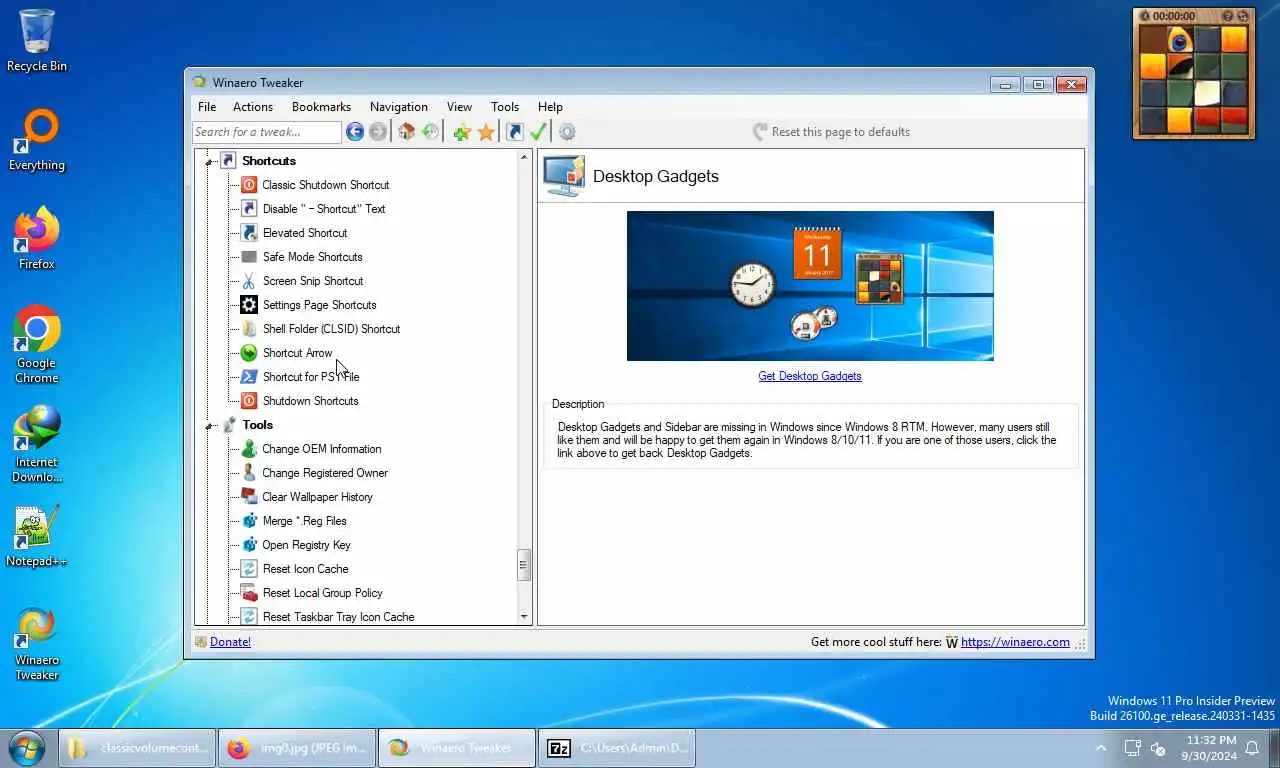Open the Help menu
1280x768 pixels.
550,107
